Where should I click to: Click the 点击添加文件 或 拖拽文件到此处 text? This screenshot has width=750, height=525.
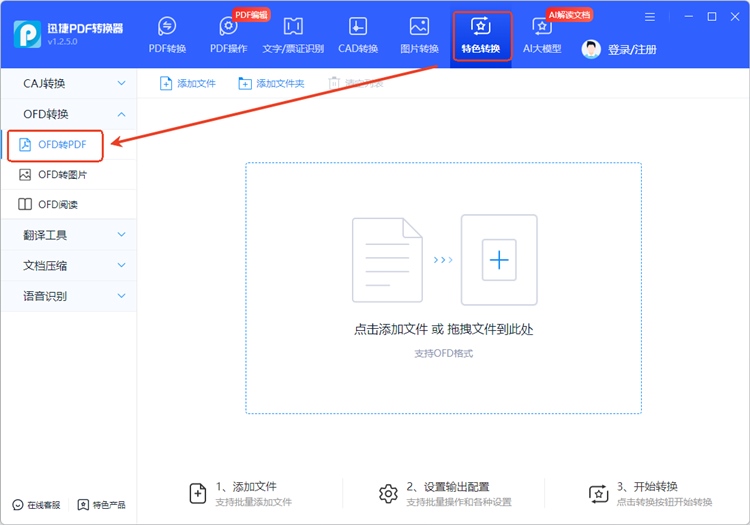pos(443,329)
